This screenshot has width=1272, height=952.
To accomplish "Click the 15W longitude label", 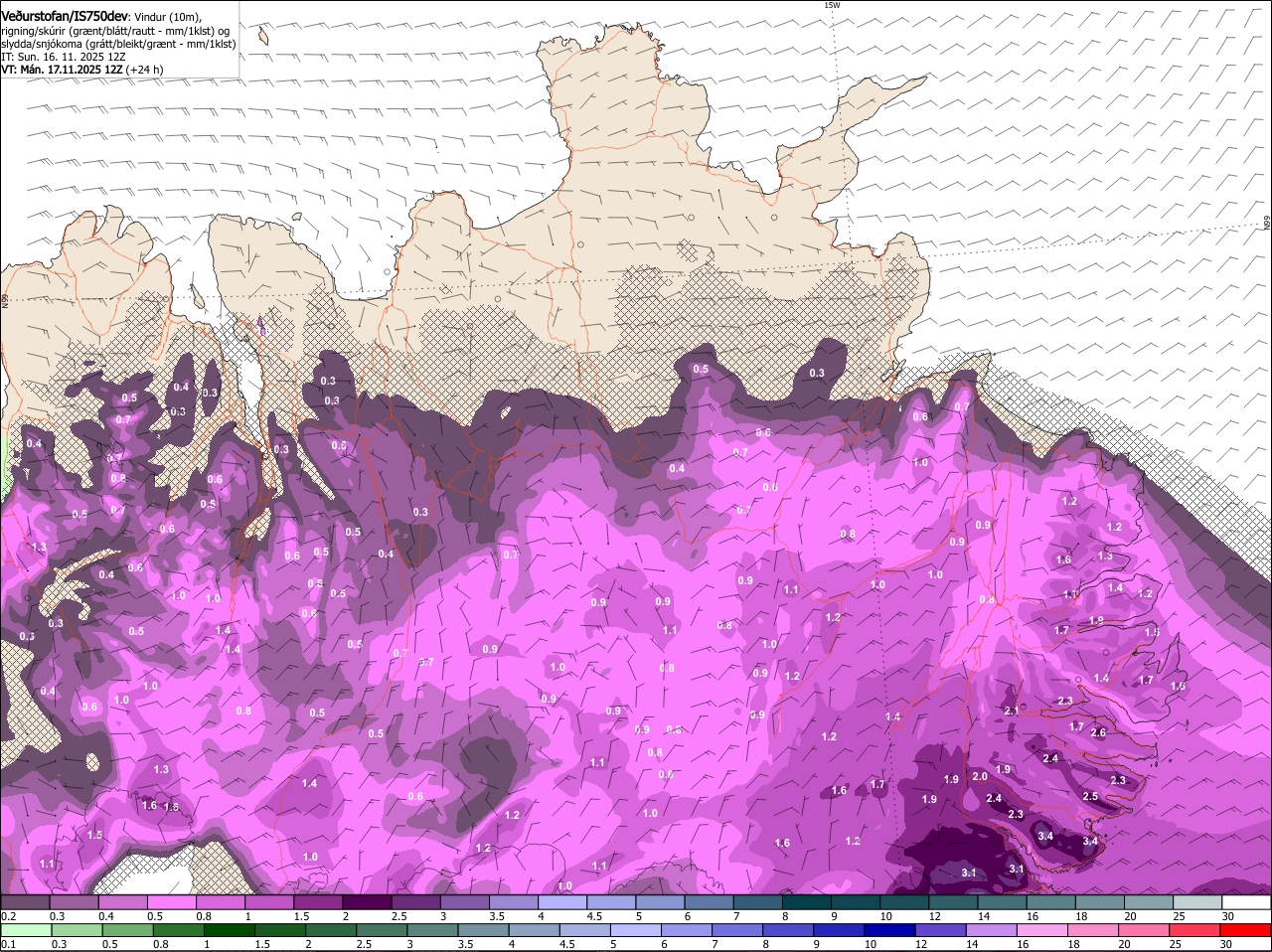I will click(x=832, y=5).
